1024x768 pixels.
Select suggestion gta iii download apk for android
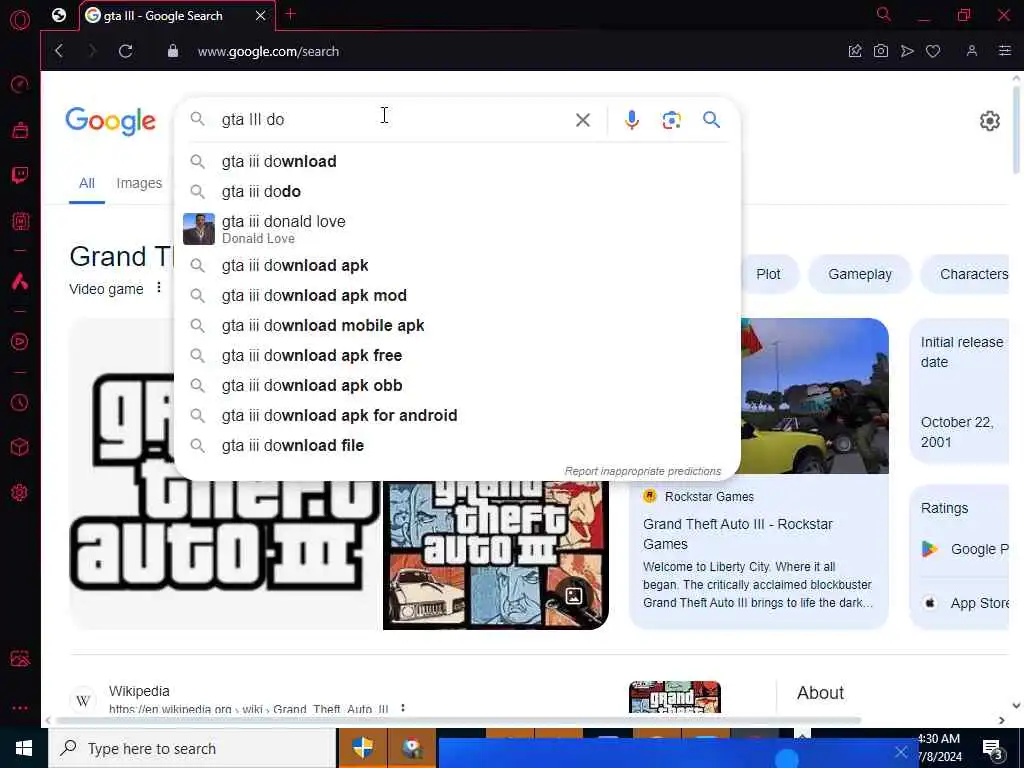pos(457,415)
